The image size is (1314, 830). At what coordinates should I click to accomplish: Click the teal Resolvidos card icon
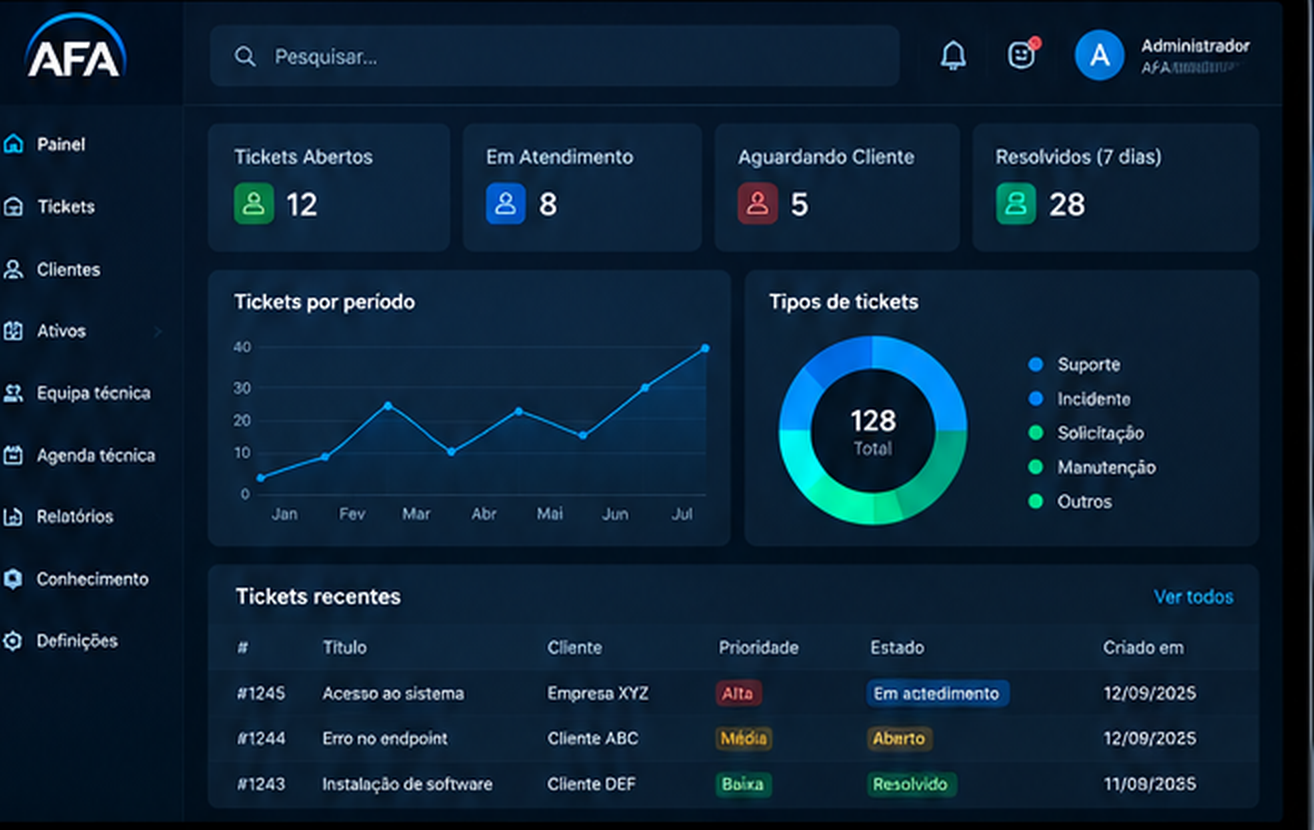pos(1016,204)
